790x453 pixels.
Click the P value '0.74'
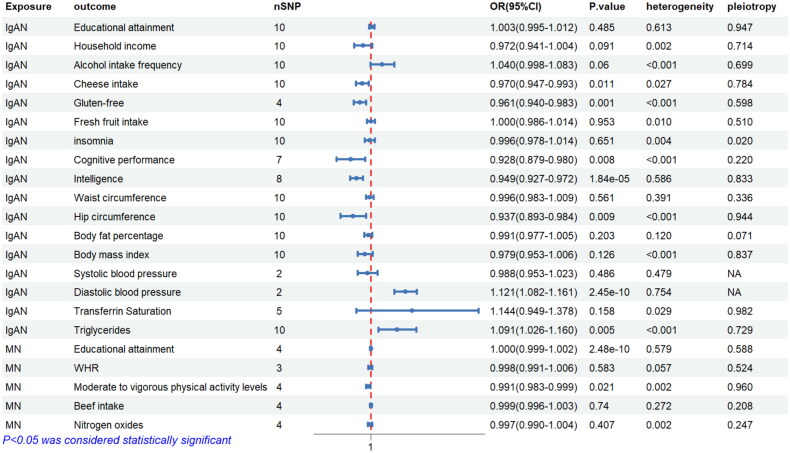(599, 406)
